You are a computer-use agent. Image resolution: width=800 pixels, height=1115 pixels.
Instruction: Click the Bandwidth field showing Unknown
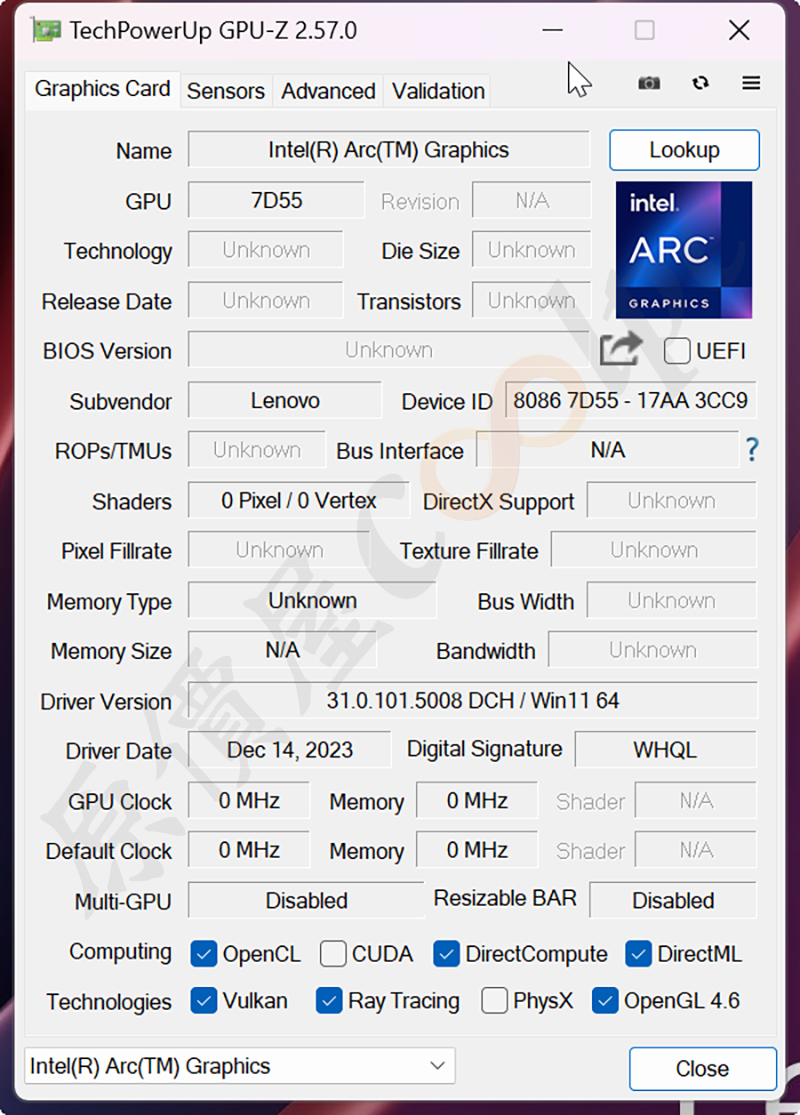point(652,650)
